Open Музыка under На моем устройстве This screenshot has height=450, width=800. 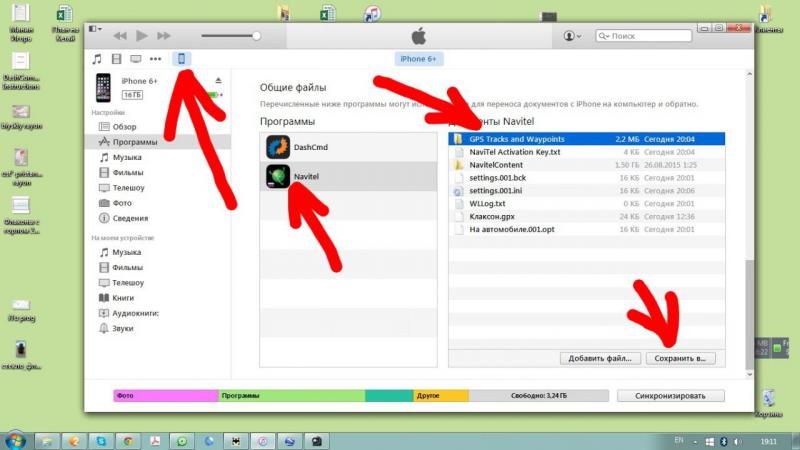point(127,252)
